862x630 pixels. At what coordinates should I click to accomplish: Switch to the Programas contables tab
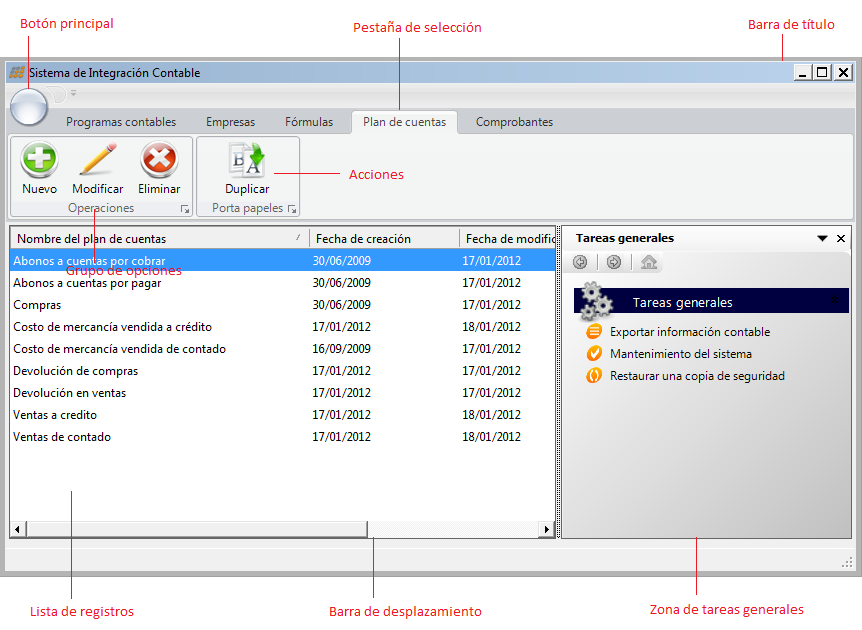121,122
